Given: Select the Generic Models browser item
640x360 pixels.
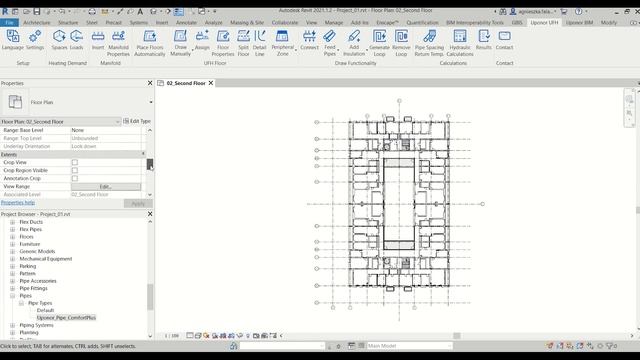Looking at the screenshot, I should coord(37,251).
